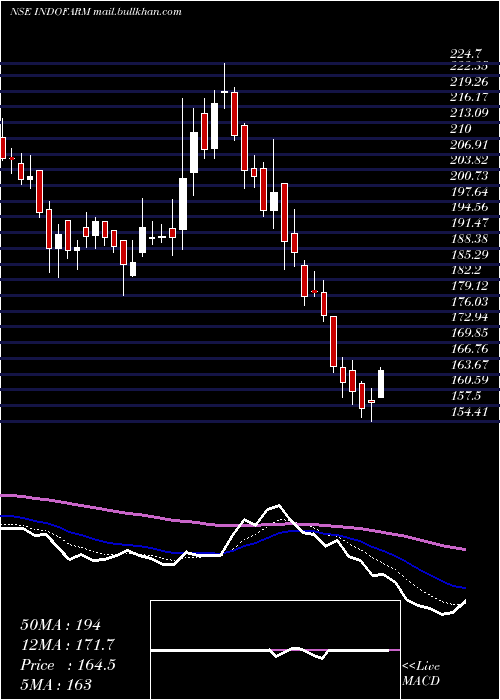Click the 216.17 price level label
500x700 pixels.
point(471,97)
